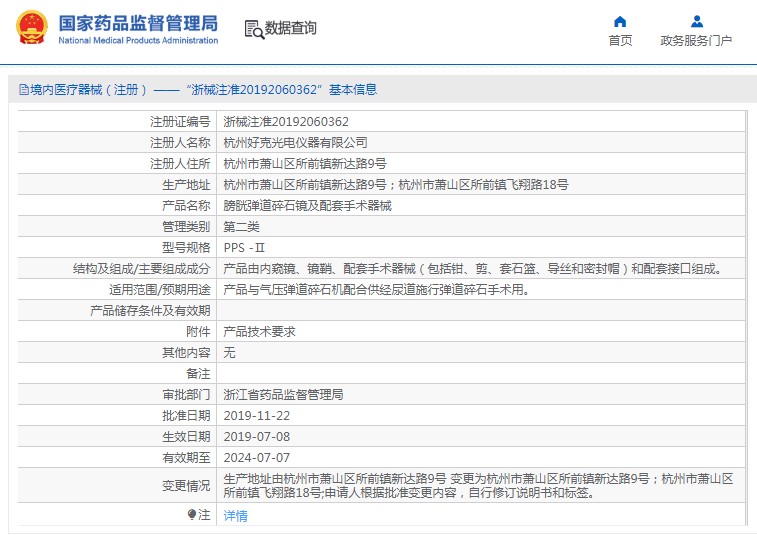Click the 数据查询 magnifier document icon
757x535 pixels.
[253, 29]
